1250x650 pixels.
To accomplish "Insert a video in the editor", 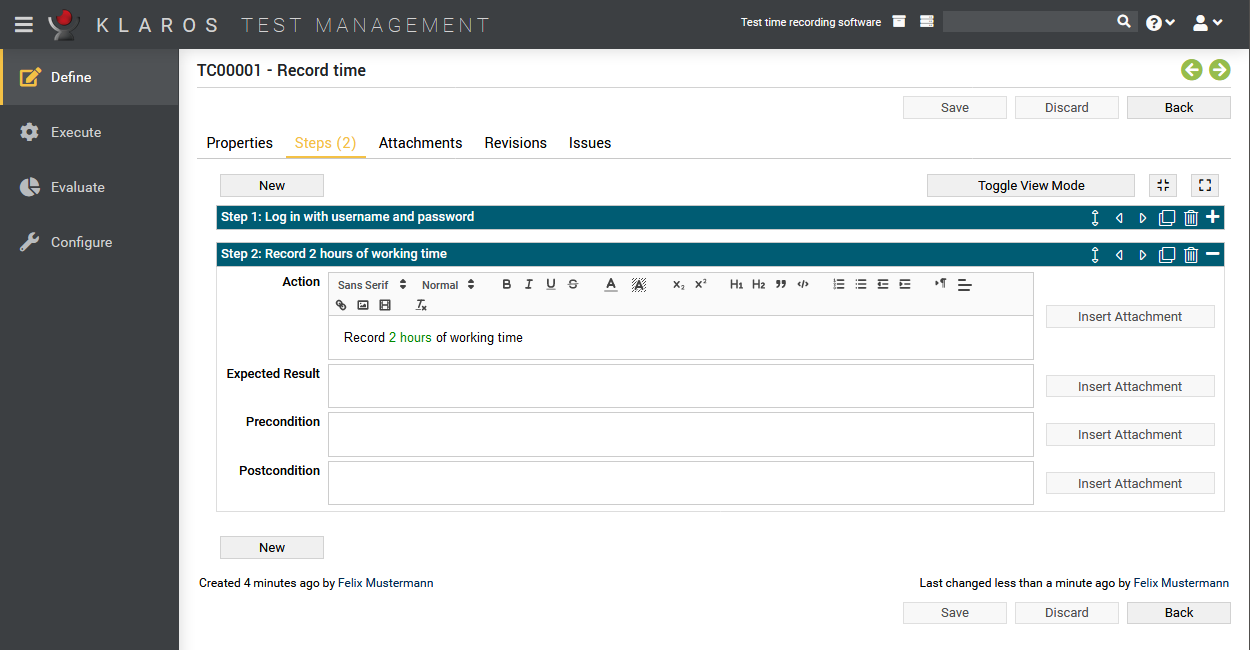I will tap(385, 305).
